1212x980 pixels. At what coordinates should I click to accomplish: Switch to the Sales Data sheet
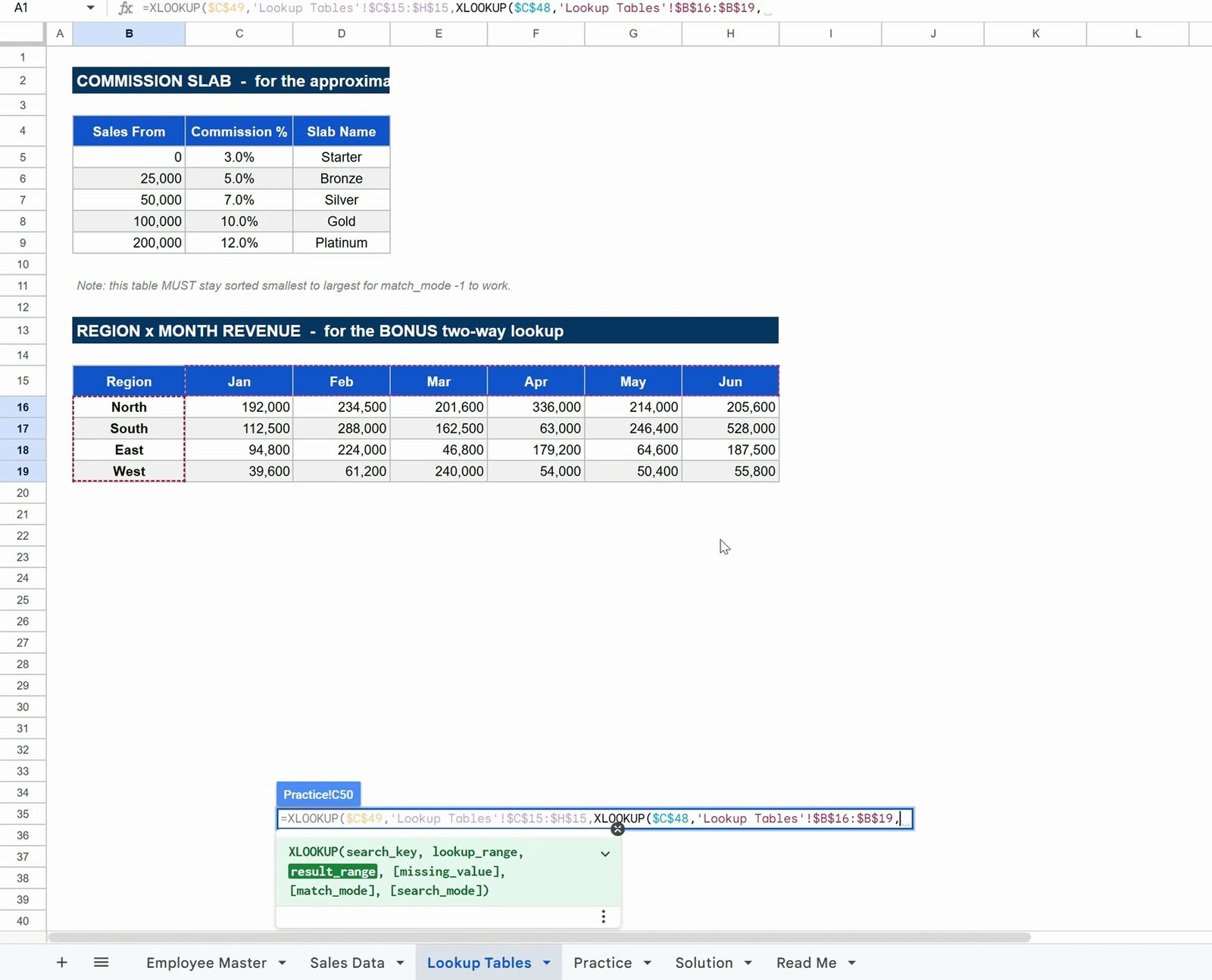347,963
